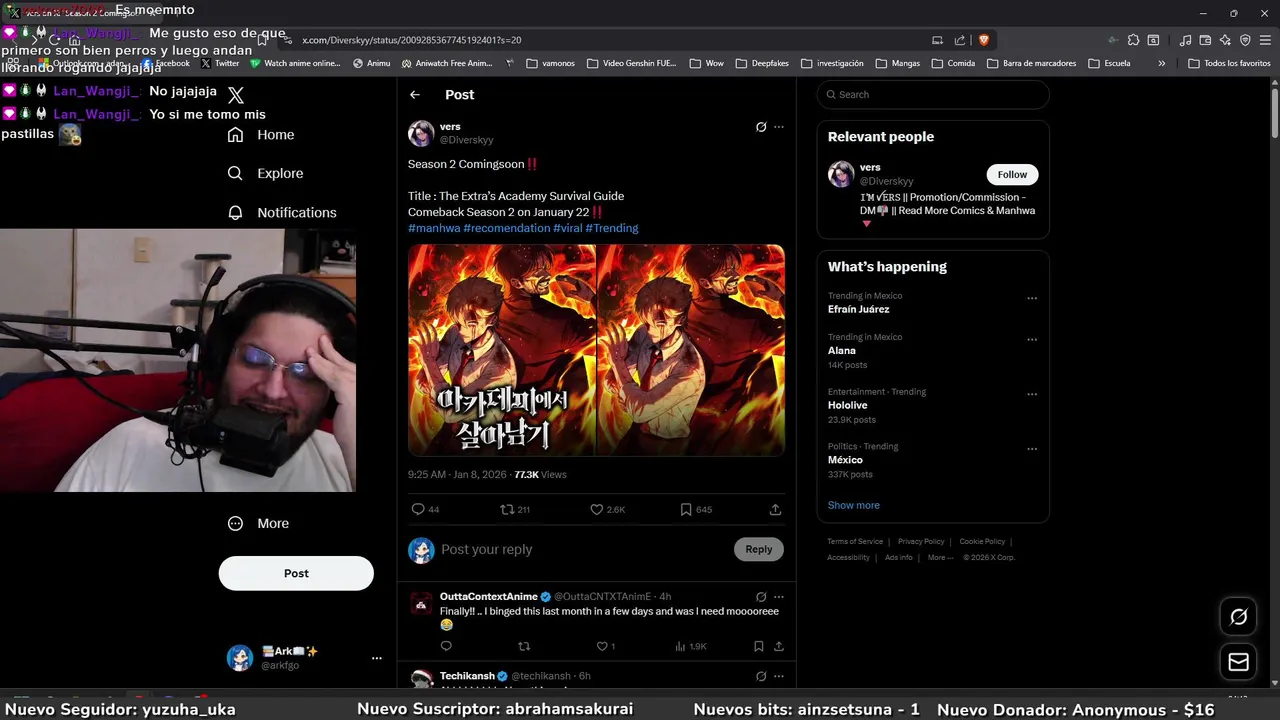The image size is (1280, 720).
Task: Click the browser address bar URL
Action: (x=411, y=40)
